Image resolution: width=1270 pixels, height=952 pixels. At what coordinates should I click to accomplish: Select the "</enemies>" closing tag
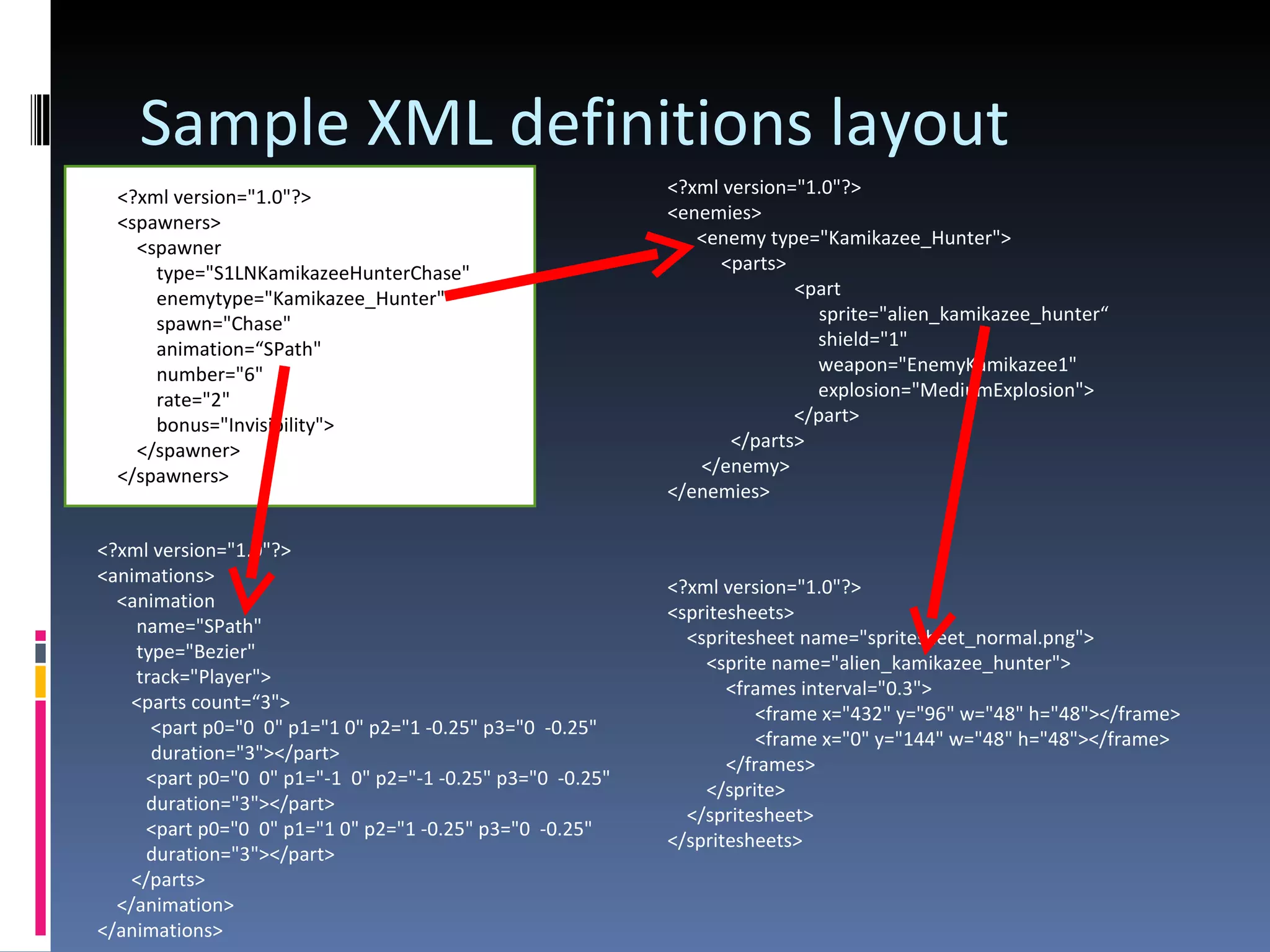pos(718,491)
